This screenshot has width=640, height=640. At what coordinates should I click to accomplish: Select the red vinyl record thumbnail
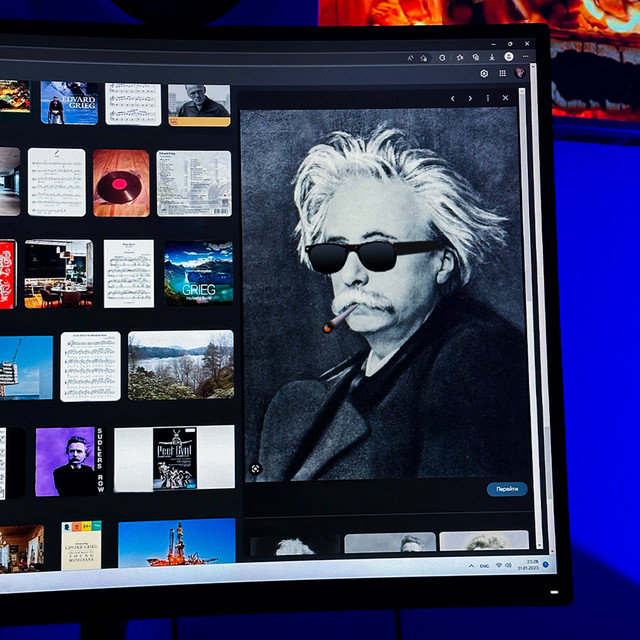121,183
